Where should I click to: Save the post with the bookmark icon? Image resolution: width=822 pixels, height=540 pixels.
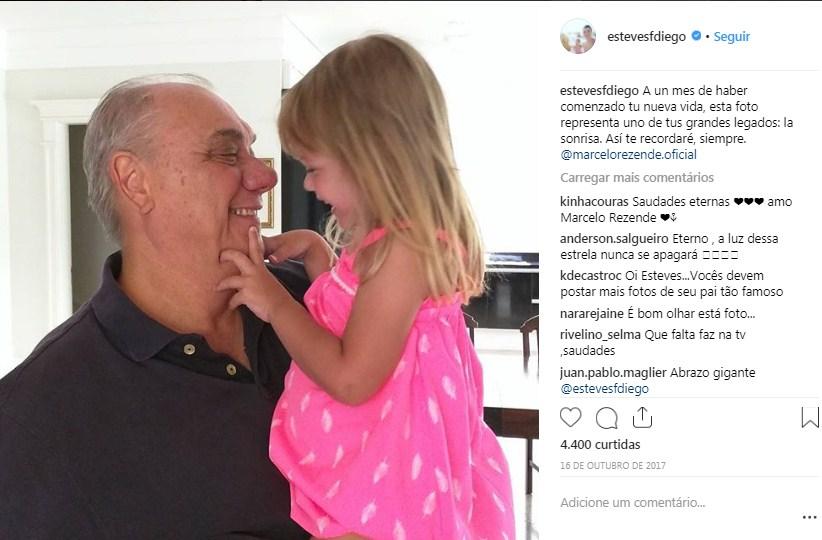[810, 417]
